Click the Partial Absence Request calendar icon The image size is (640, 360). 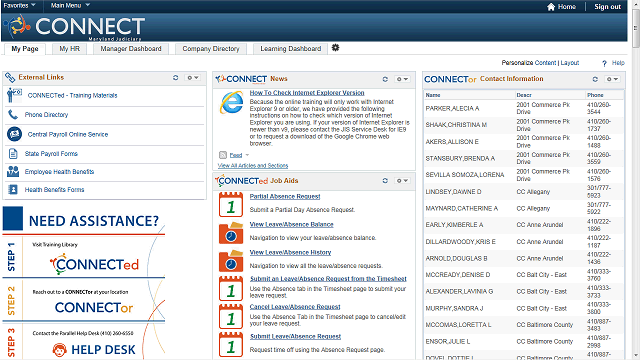231,204
